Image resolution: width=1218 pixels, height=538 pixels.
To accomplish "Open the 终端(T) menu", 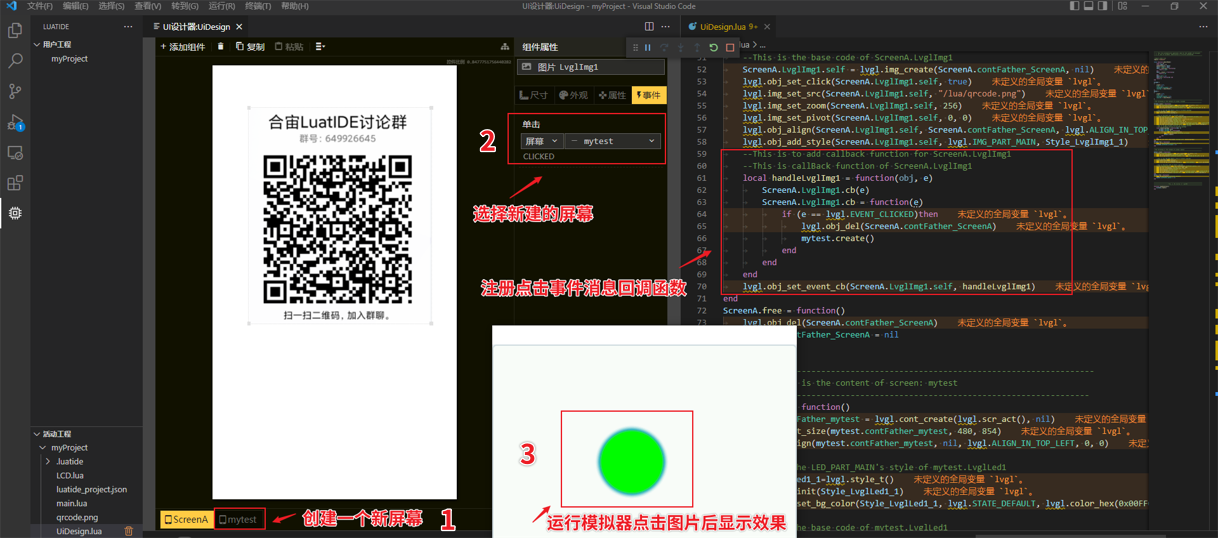I will [x=258, y=6].
